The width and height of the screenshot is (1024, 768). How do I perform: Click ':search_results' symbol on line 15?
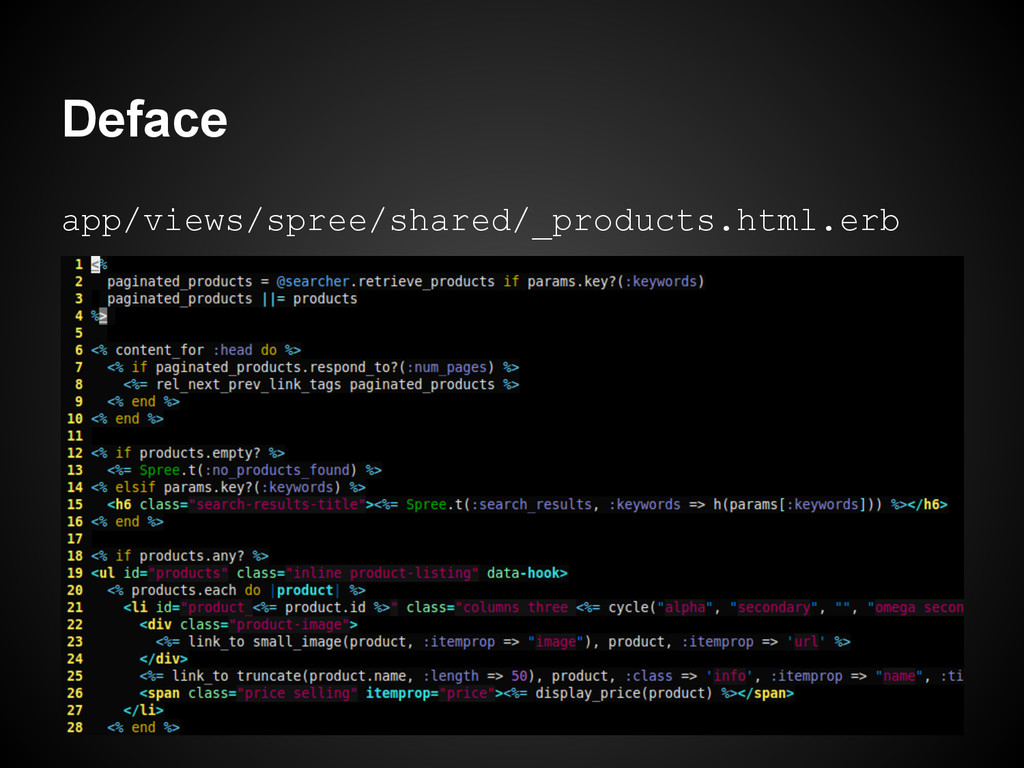tap(532, 504)
